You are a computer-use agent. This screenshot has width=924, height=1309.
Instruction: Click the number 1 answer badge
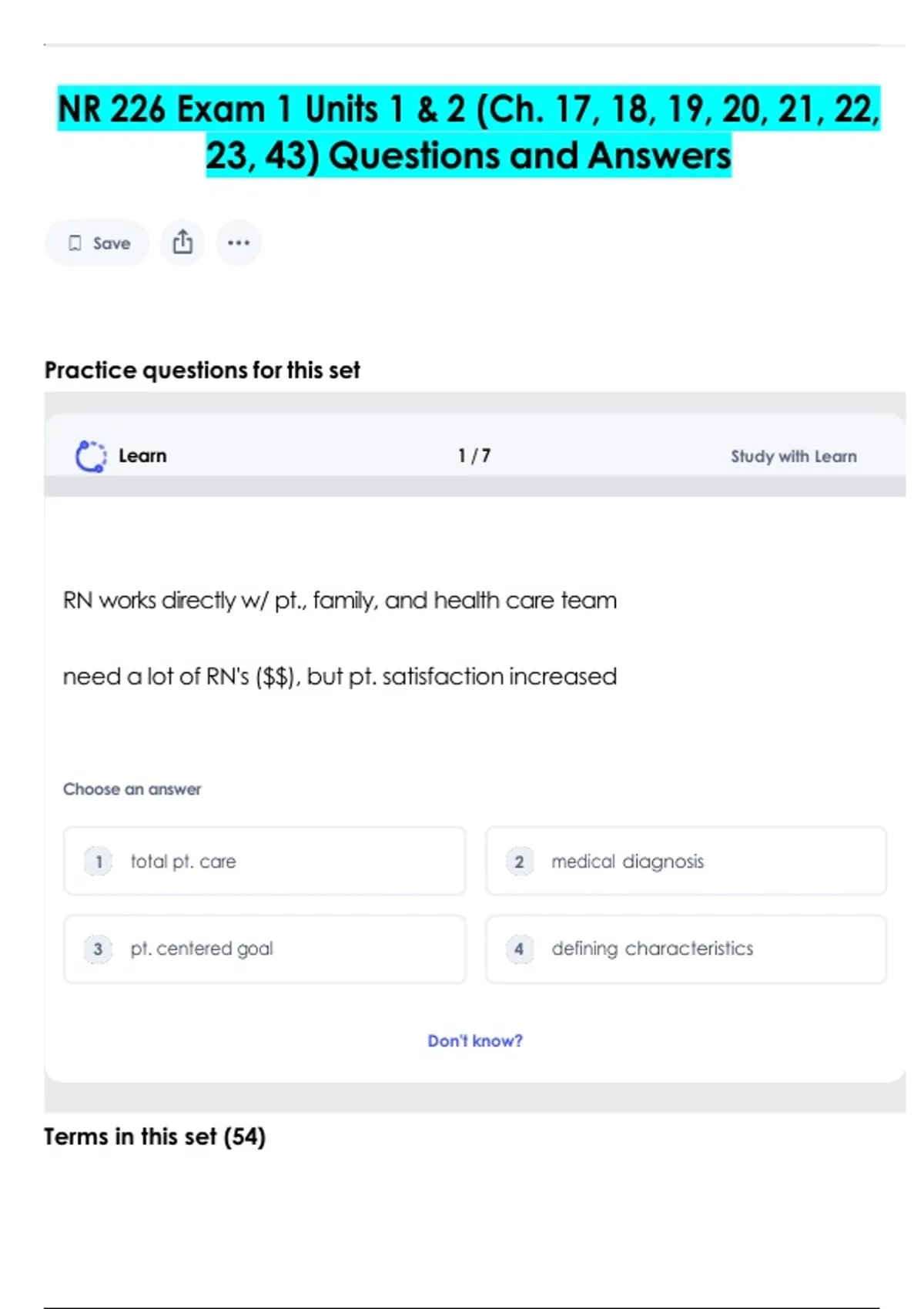pyautogui.click(x=99, y=861)
